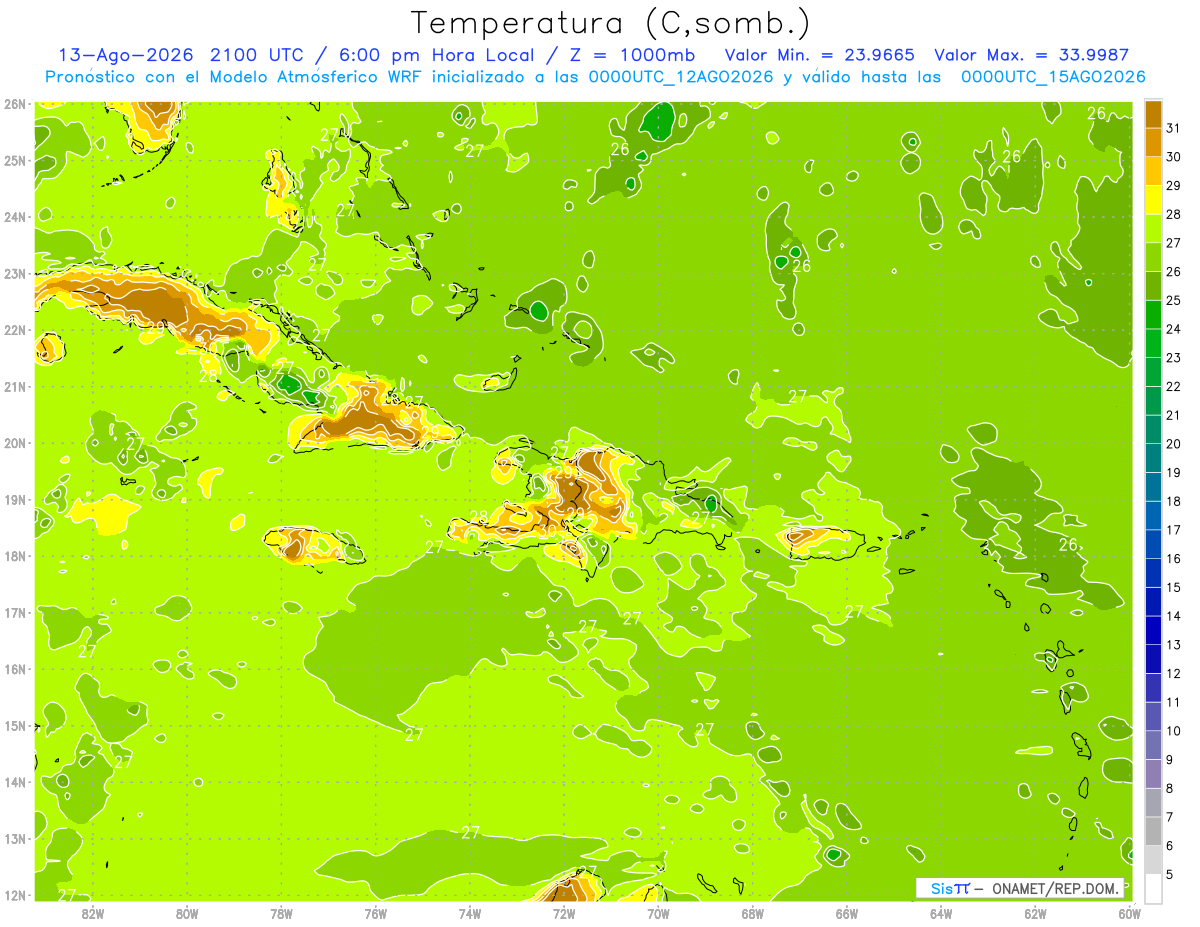Viewport: 1200px width, 927px height.
Task: Click the legend value '28'
Action: (1173, 214)
